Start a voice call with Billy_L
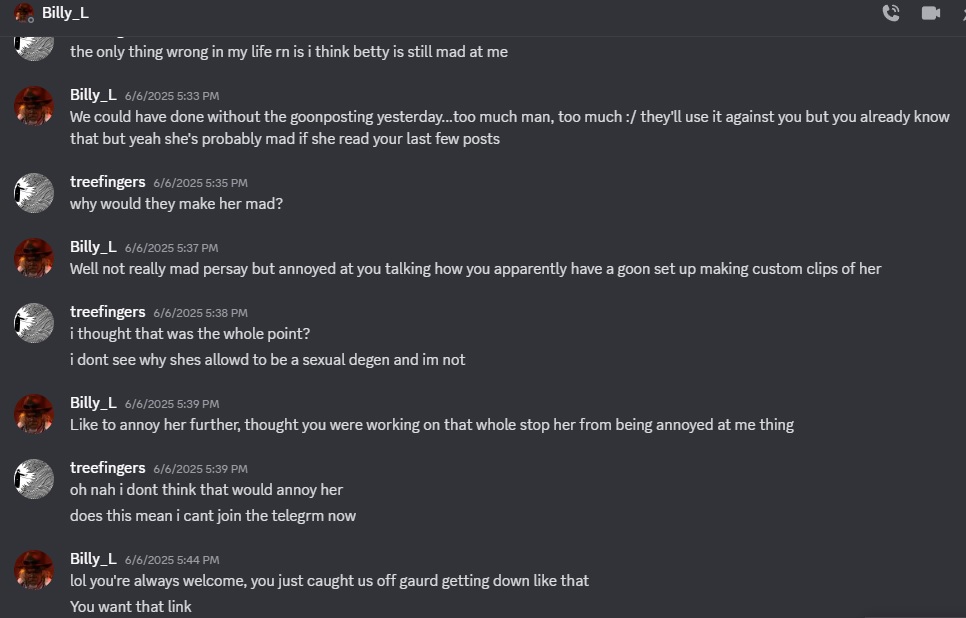Screen dimensions: 966x618 (x=891, y=13)
